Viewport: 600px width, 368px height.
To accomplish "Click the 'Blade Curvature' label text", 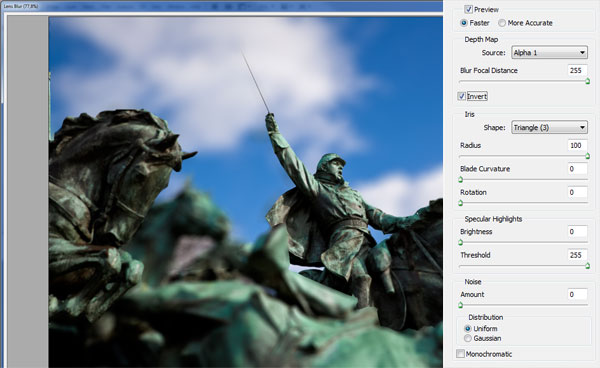I will [x=485, y=169].
